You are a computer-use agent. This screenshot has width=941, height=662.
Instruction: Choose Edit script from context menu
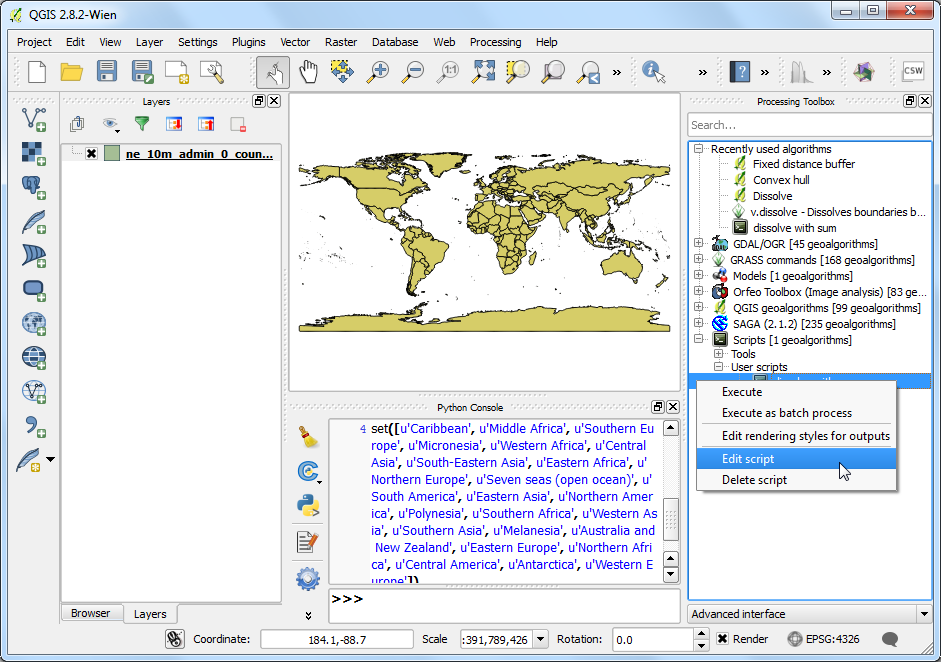(x=796, y=459)
